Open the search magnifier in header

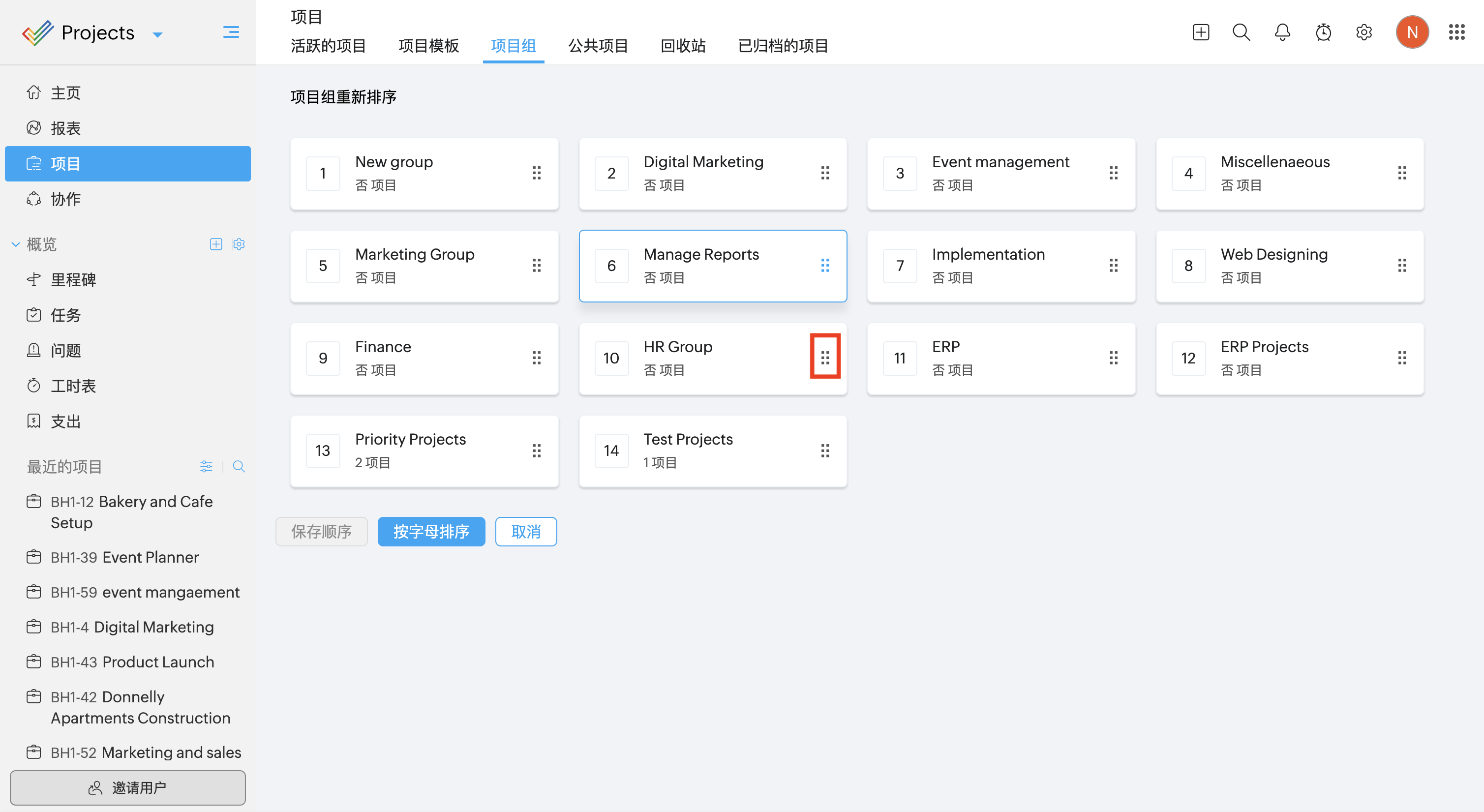(1241, 32)
